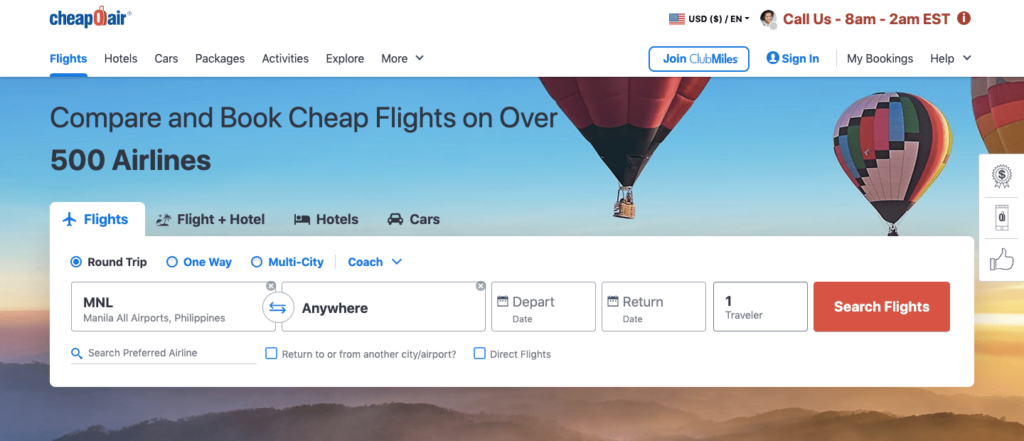Open the Coach cabin class dropdown
1024x441 pixels.
click(375, 262)
